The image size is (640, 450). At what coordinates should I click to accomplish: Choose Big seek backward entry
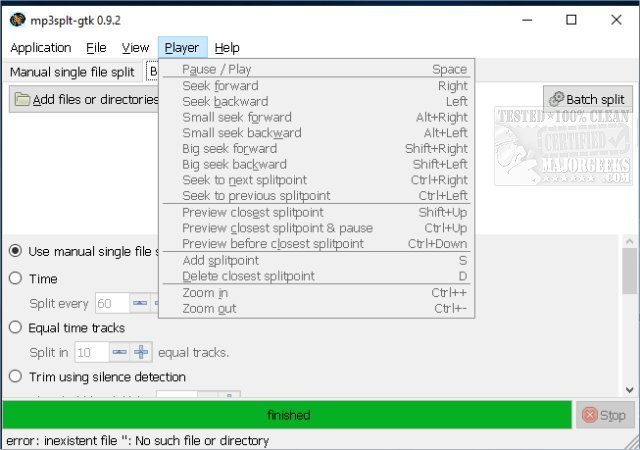tap(316, 164)
